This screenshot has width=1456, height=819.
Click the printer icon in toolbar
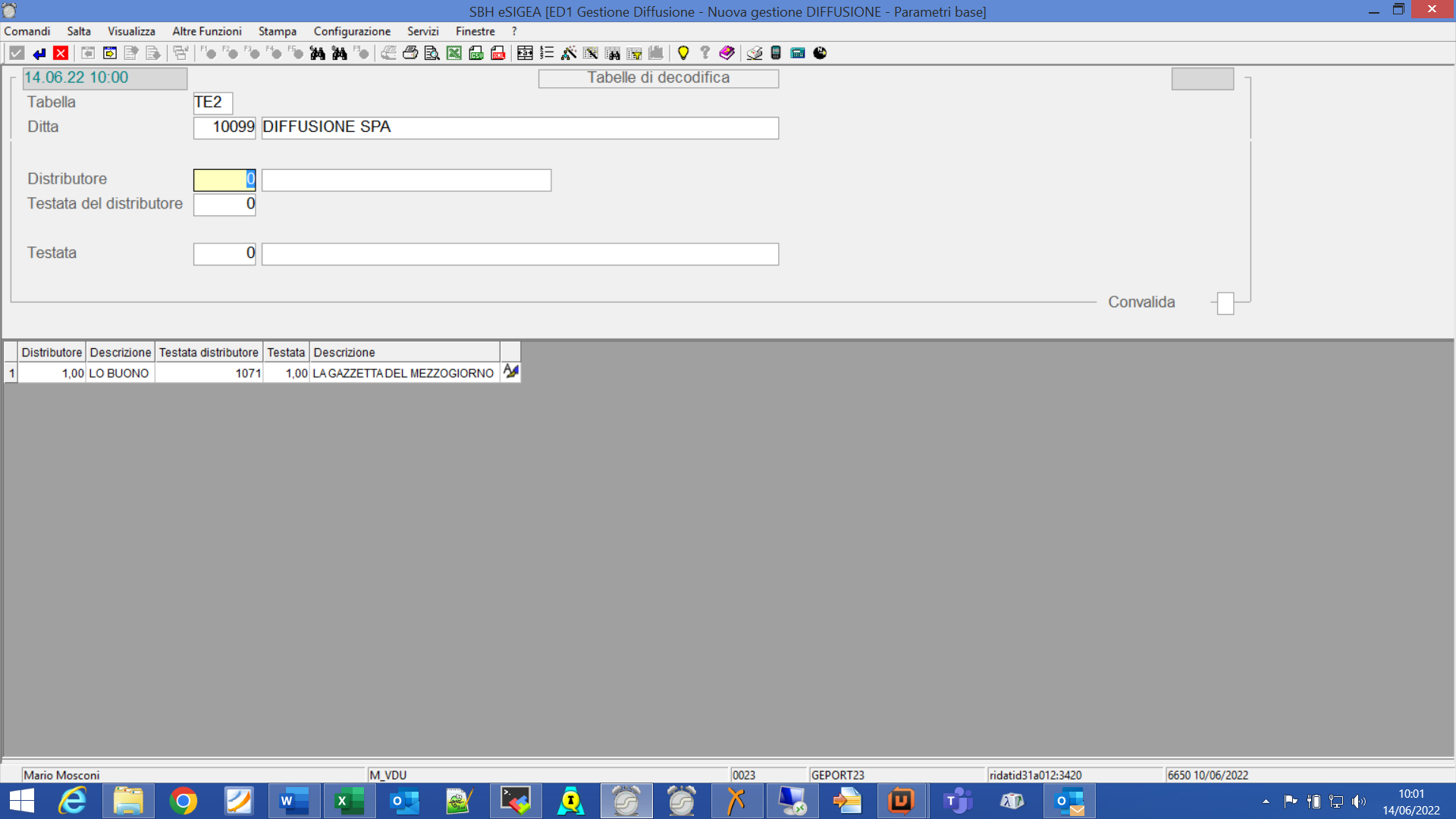coord(410,53)
